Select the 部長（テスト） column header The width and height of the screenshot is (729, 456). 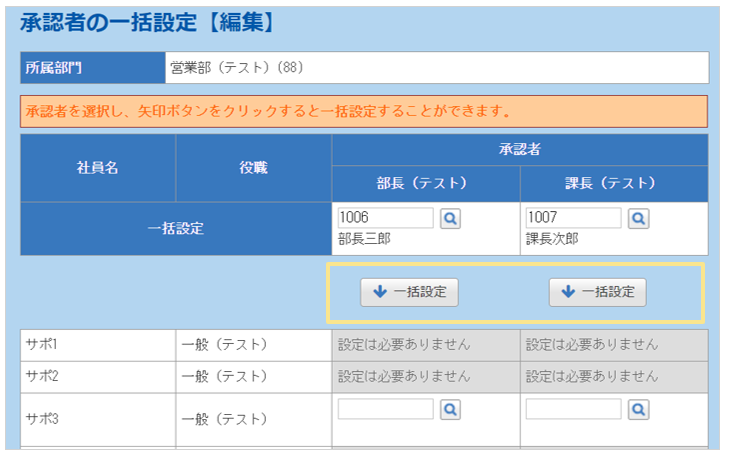(426, 184)
